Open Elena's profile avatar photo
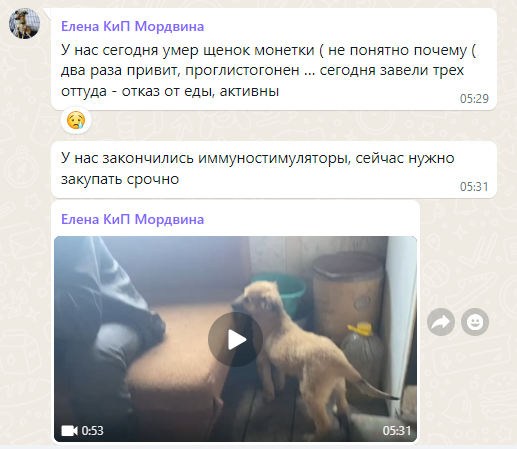Screen dimensions: 517x449 tap(24, 24)
